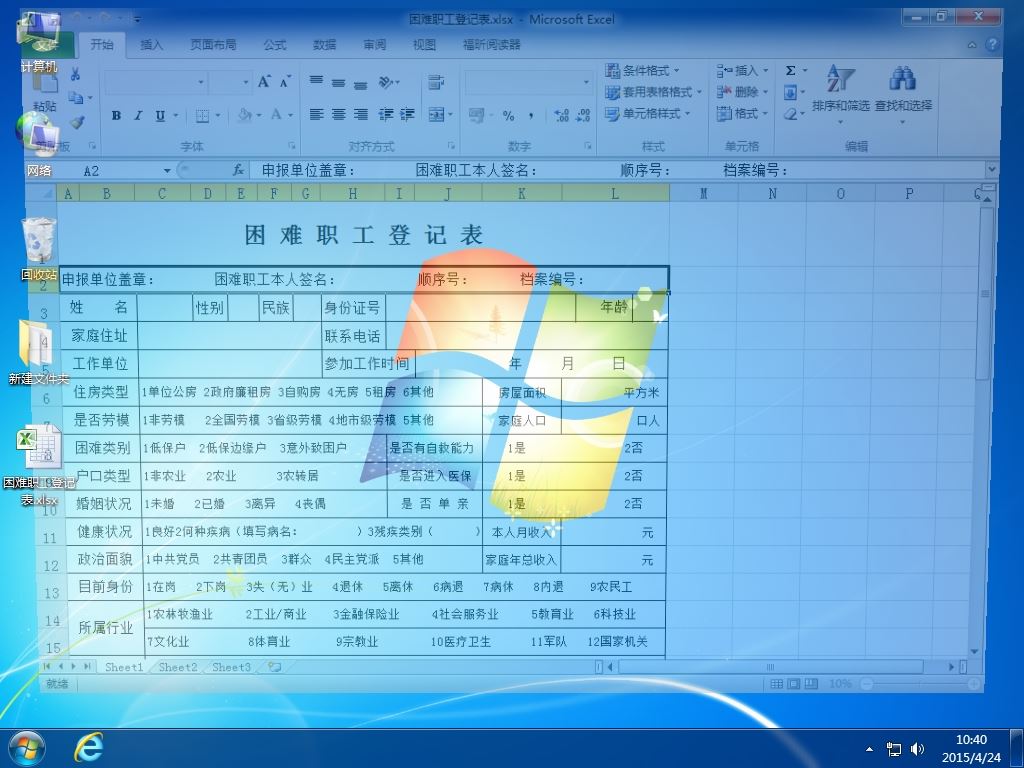
Task: Open the 福昕阅读器 tab
Action: pyautogui.click(x=492, y=44)
